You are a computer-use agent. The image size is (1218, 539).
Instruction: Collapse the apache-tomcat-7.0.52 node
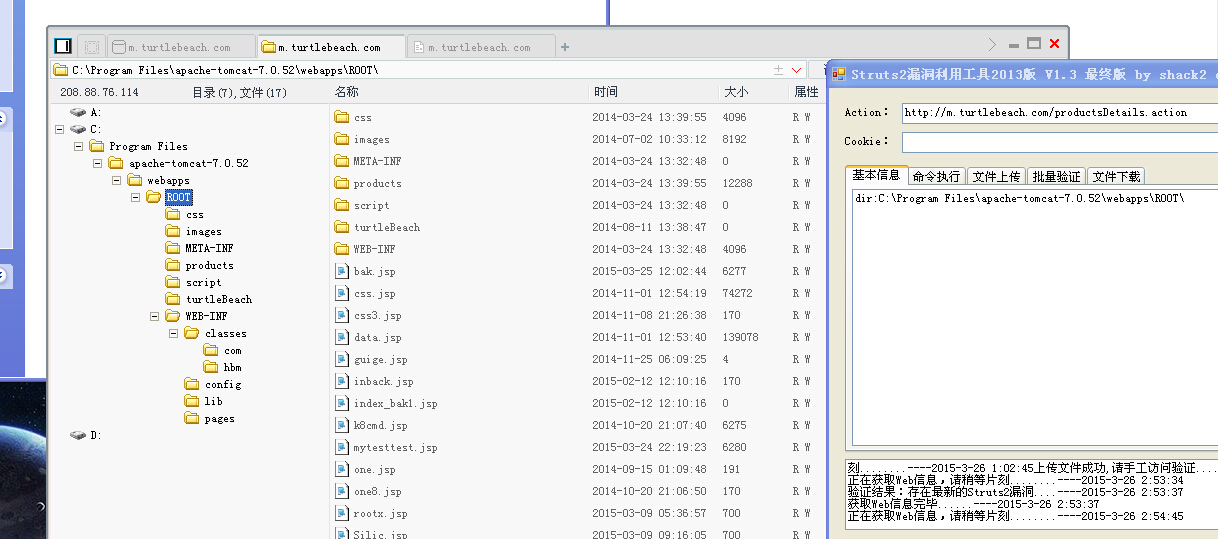pos(98,163)
